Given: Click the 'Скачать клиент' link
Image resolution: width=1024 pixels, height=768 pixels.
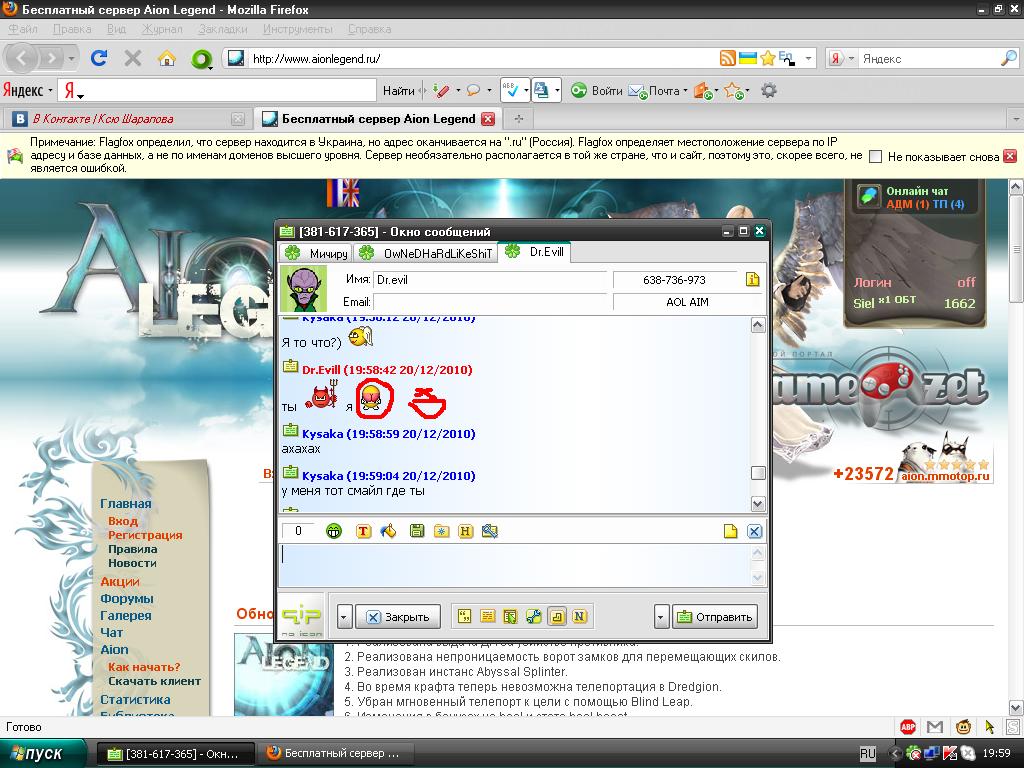Looking at the screenshot, I should pos(154,681).
